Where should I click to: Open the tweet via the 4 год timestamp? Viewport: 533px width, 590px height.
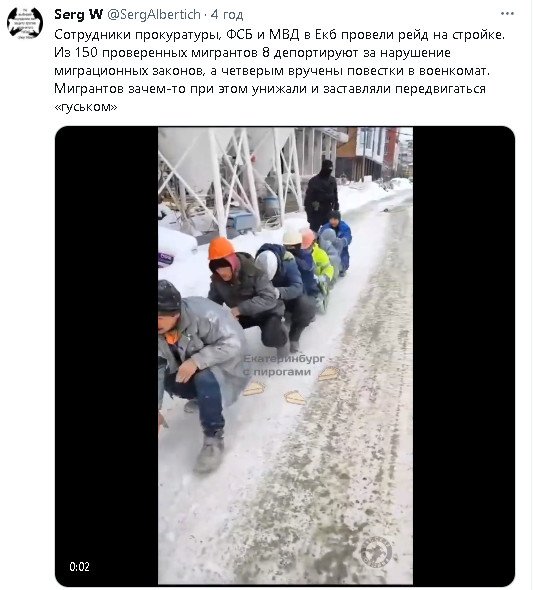coord(227,14)
